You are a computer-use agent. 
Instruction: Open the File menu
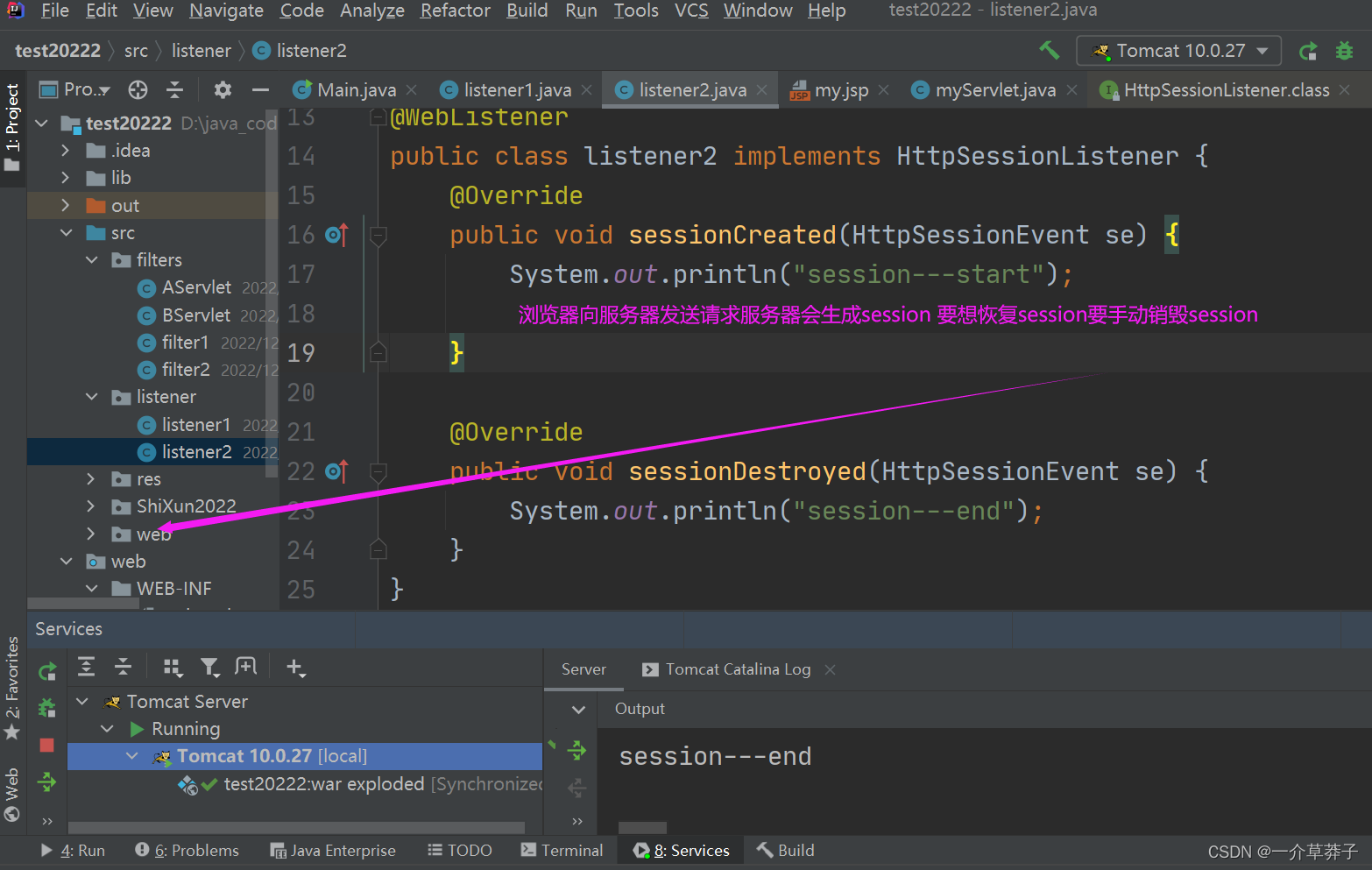click(54, 11)
